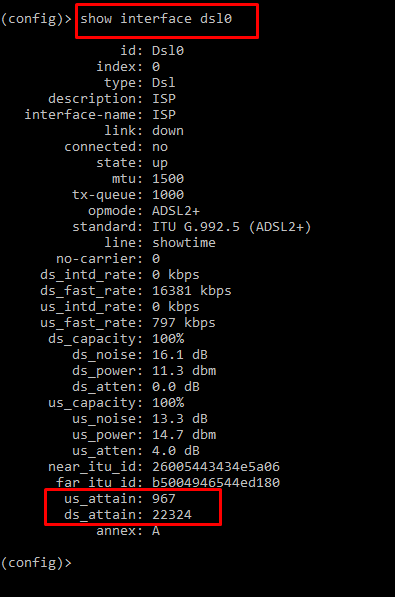Click the mtu value 1500
The height and width of the screenshot is (597, 395).
click(168, 179)
